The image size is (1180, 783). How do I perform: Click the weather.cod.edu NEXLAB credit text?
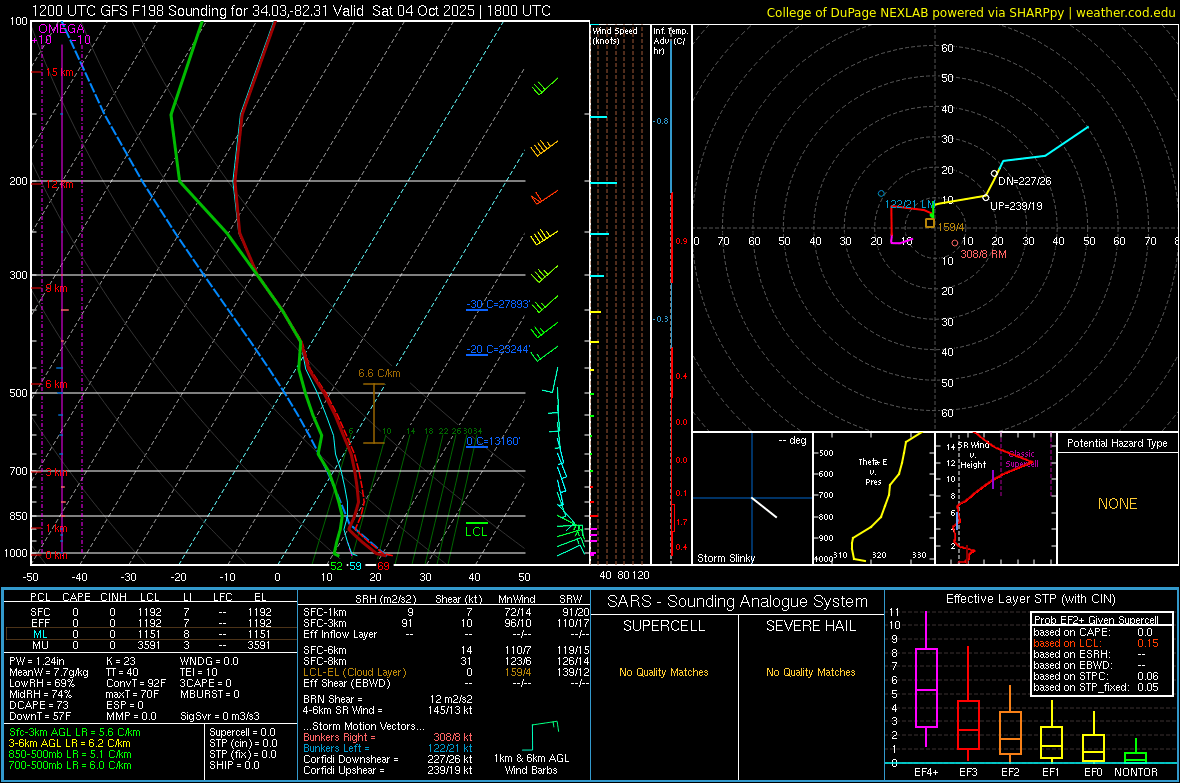(970, 12)
